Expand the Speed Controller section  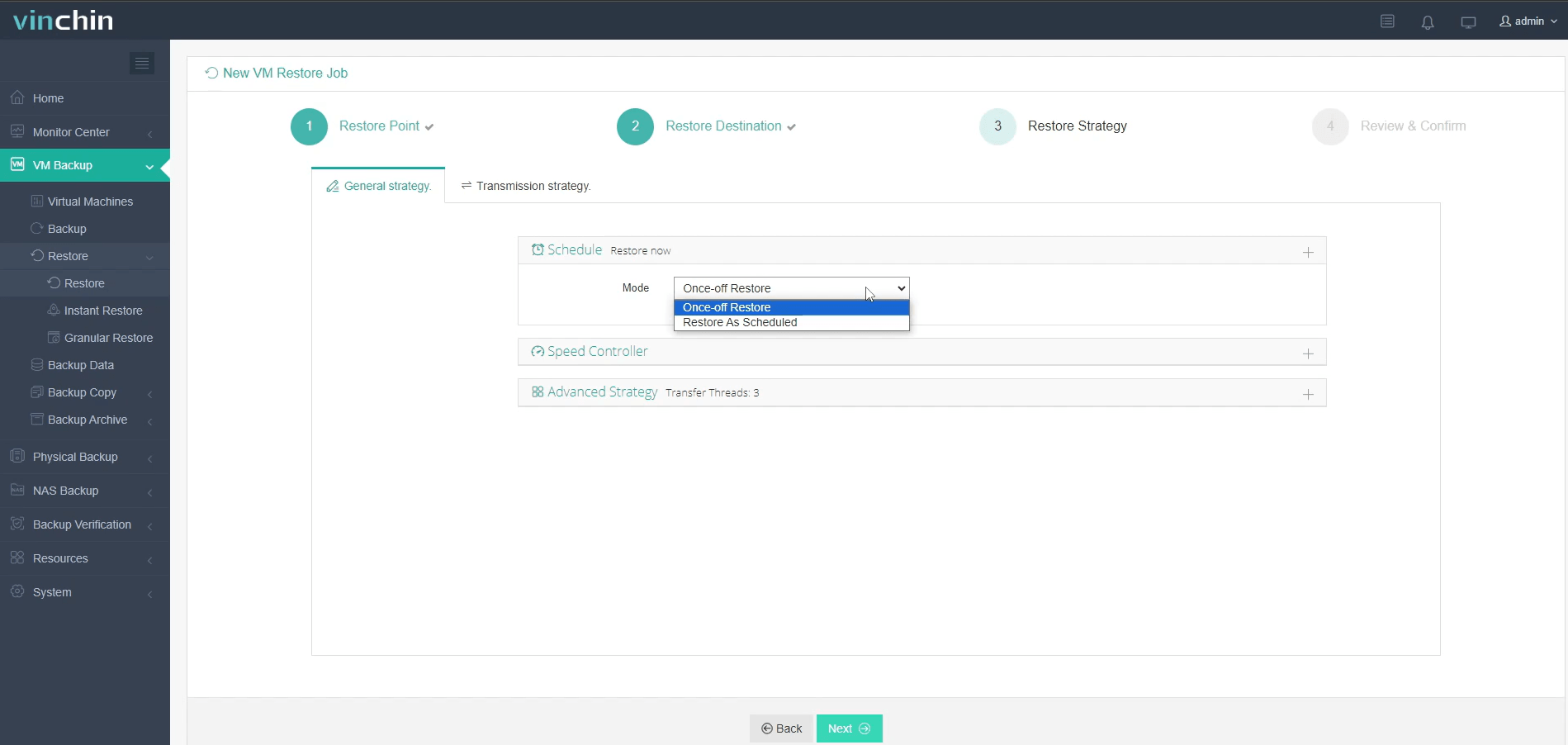[1308, 354]
